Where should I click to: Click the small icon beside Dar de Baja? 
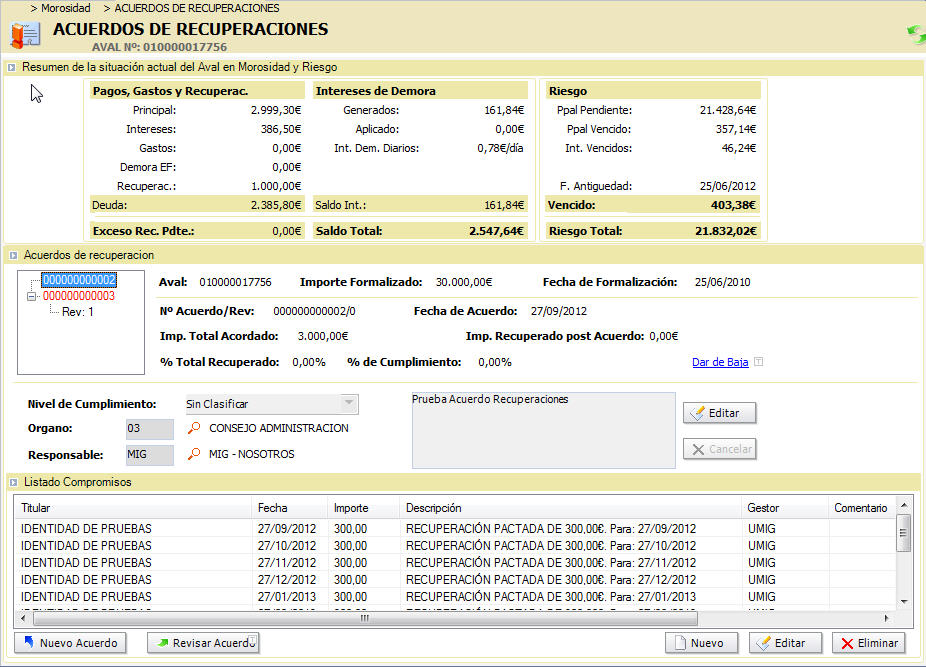(x=759, y=362)
